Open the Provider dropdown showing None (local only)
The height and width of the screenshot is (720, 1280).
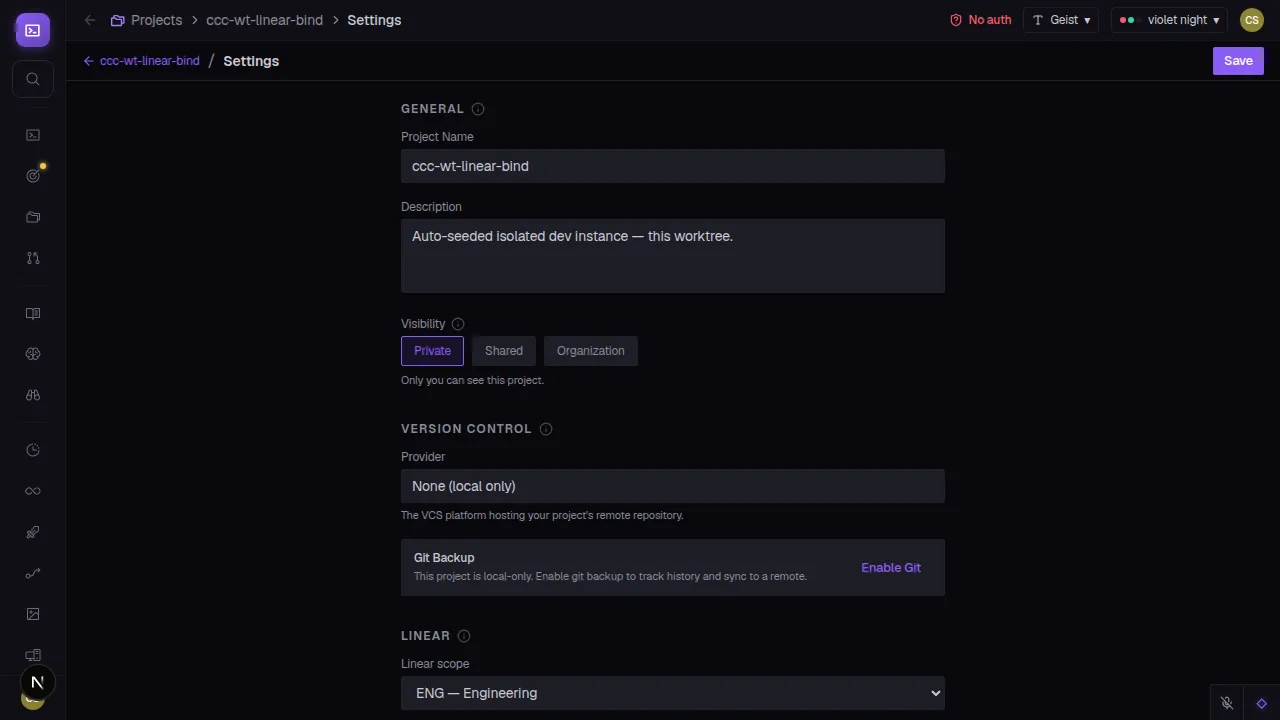[673, 486]
